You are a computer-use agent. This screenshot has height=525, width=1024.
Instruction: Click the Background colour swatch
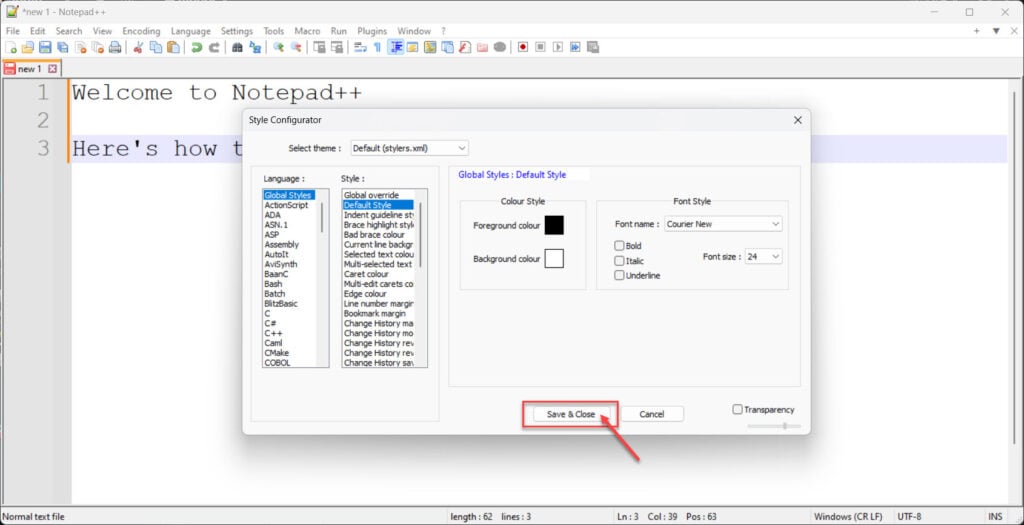click(x=554, y=259)
